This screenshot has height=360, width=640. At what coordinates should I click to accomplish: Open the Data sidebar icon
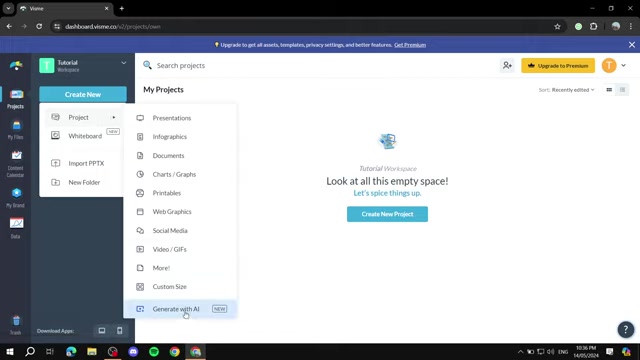pos(16,228)
